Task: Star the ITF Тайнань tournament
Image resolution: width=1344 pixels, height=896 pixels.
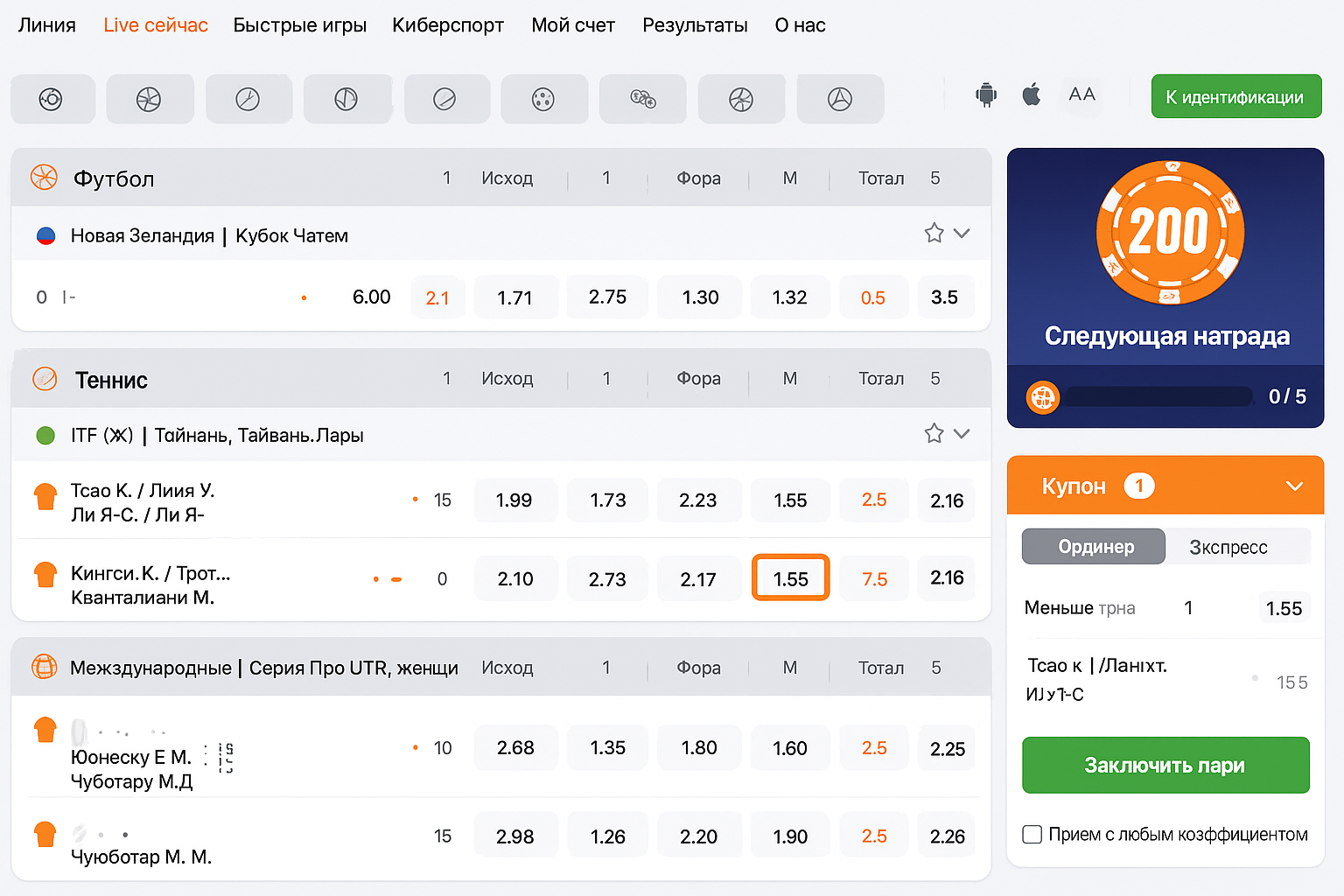Action: point(934,434)
